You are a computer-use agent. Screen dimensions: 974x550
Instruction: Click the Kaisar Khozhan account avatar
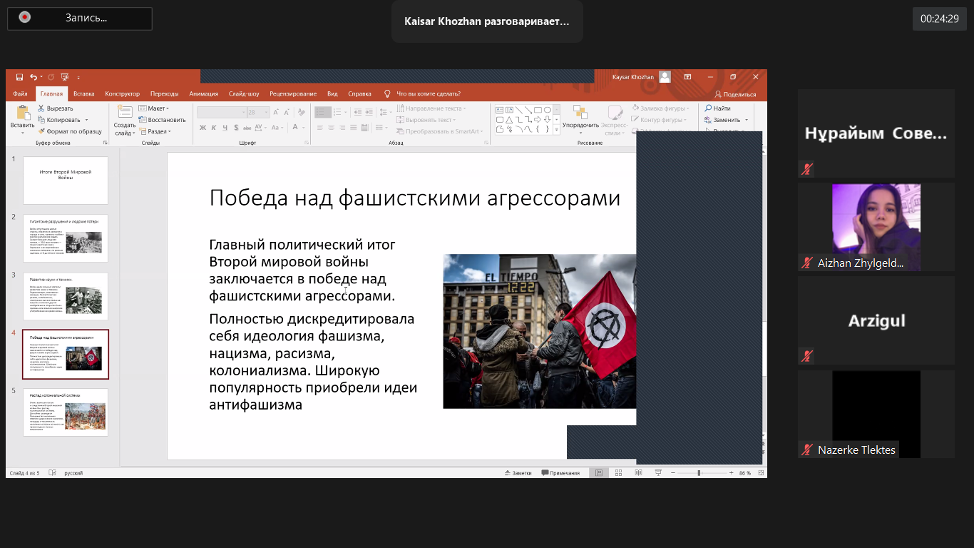[665, 77]
